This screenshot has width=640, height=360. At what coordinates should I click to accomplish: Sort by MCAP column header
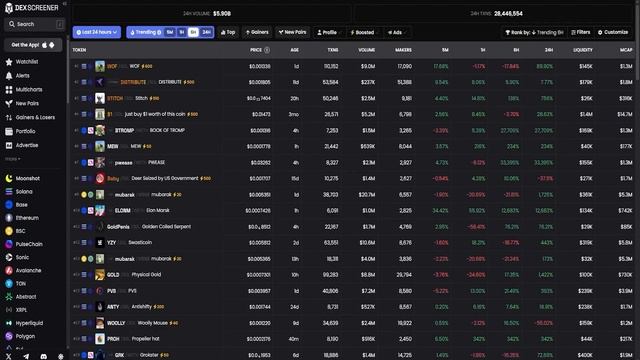[626, 50]
